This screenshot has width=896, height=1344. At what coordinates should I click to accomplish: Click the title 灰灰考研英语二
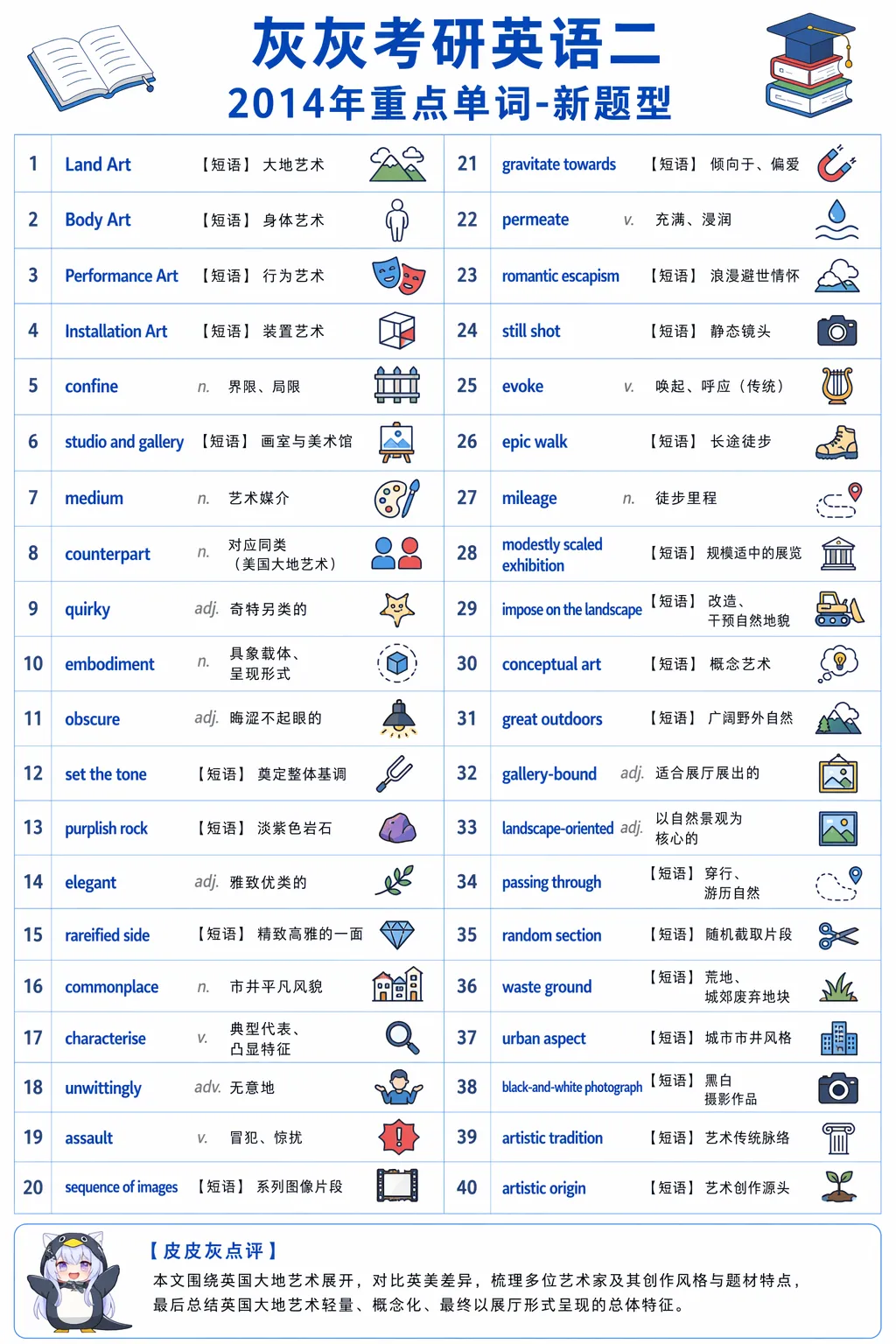[456, 44]
